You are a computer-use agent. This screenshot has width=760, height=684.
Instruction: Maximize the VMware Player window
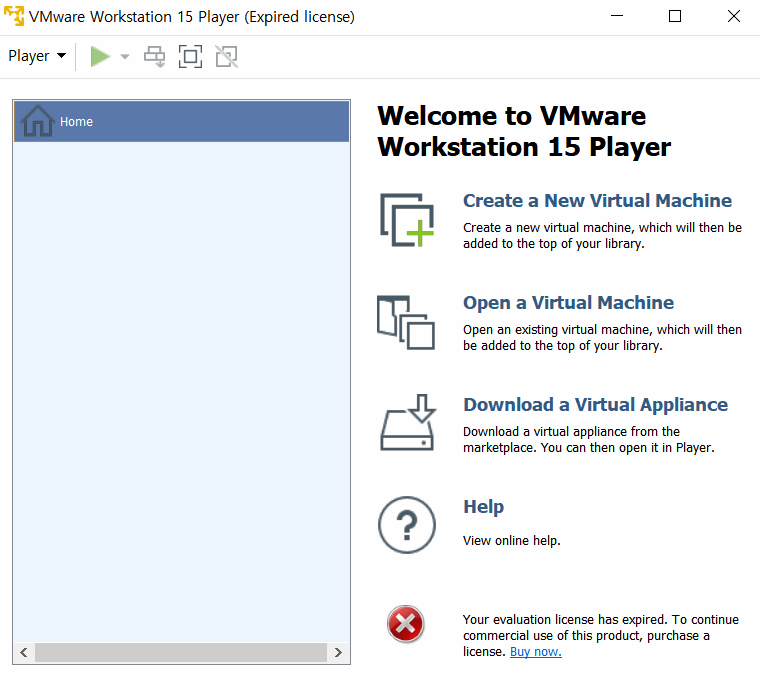(x=675, y=16)
